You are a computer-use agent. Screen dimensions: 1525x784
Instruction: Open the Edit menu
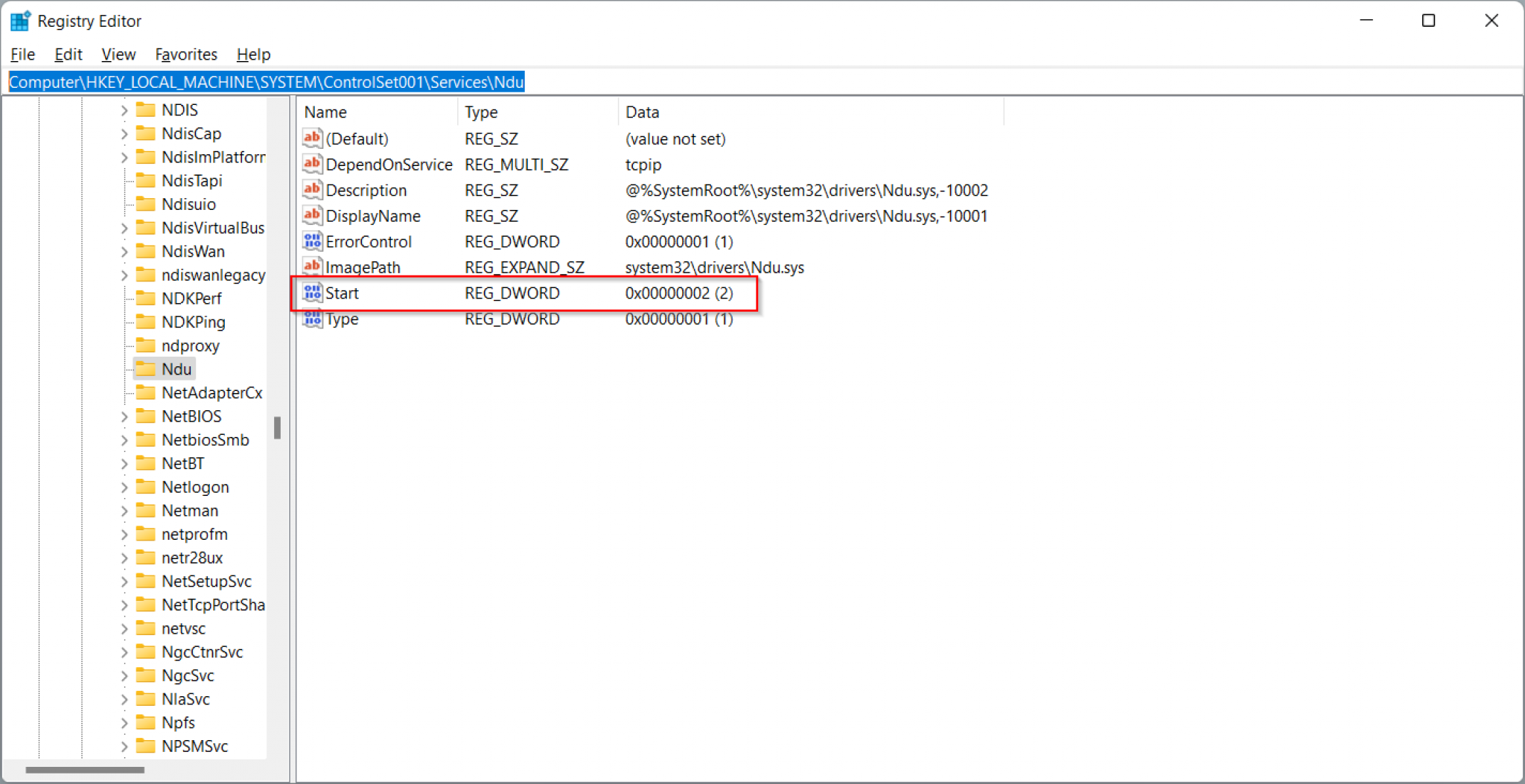(68, 54)
